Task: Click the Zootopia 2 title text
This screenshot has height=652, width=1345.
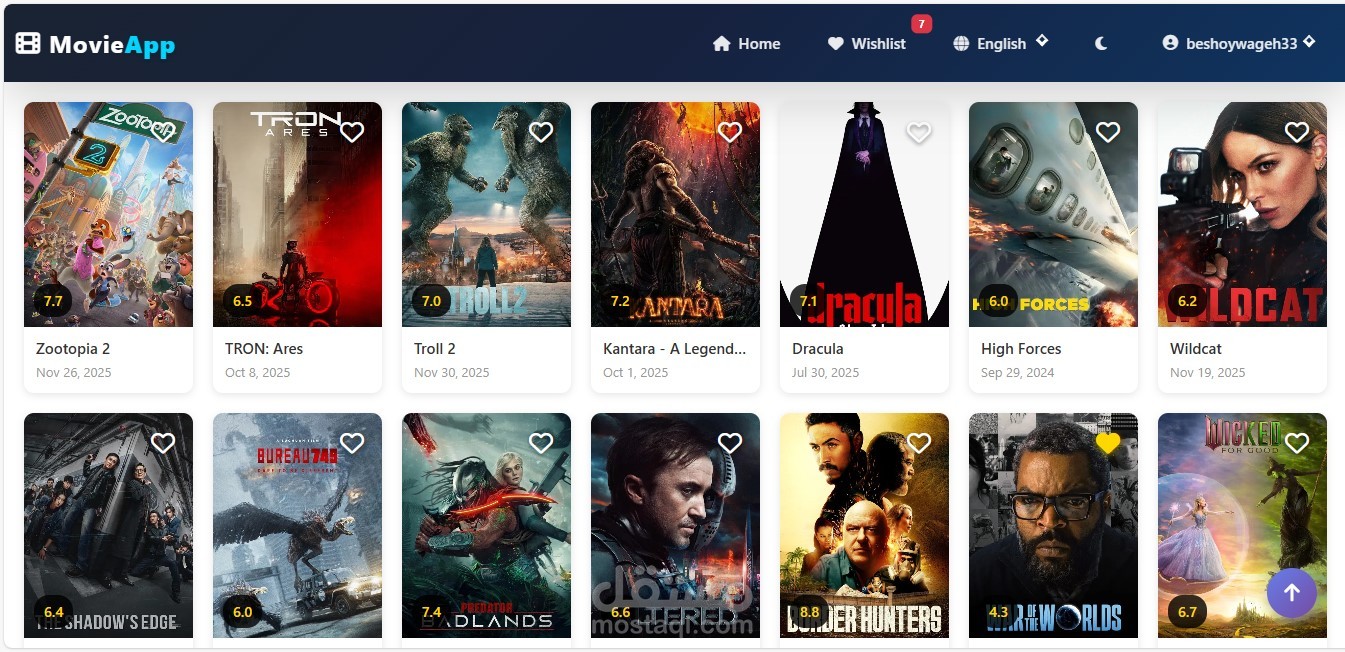Action: pos(73,349)
